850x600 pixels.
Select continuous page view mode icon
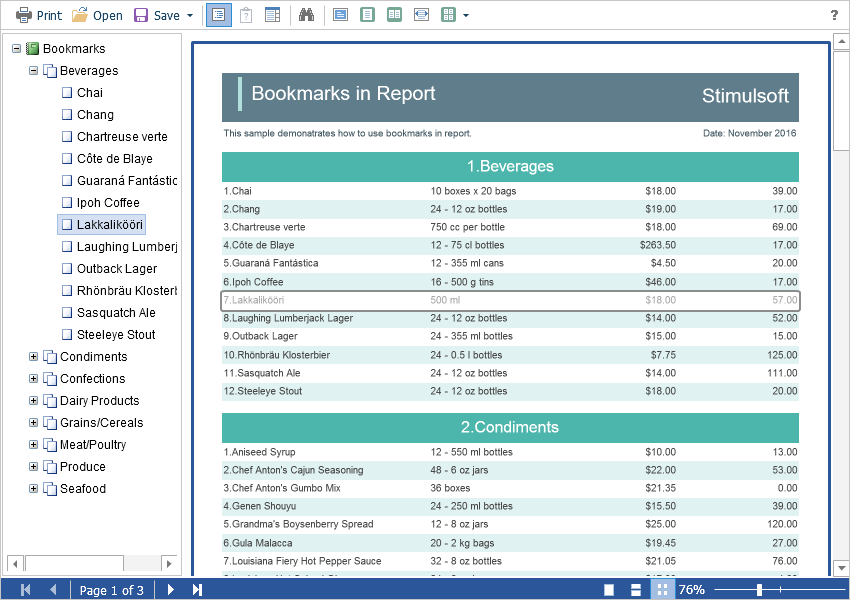pos(636,590)
